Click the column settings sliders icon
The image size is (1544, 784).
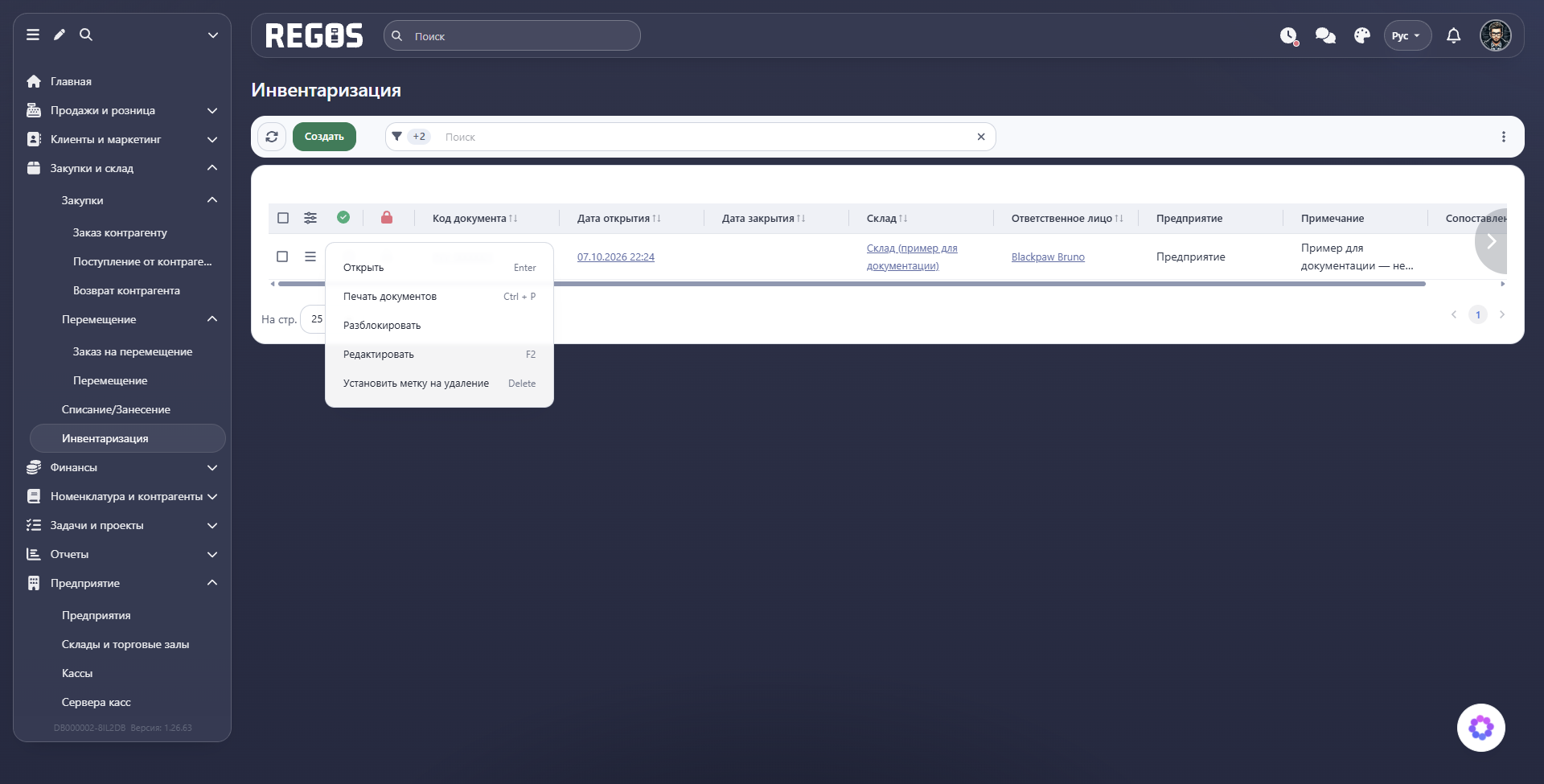[x=310, y=218]
